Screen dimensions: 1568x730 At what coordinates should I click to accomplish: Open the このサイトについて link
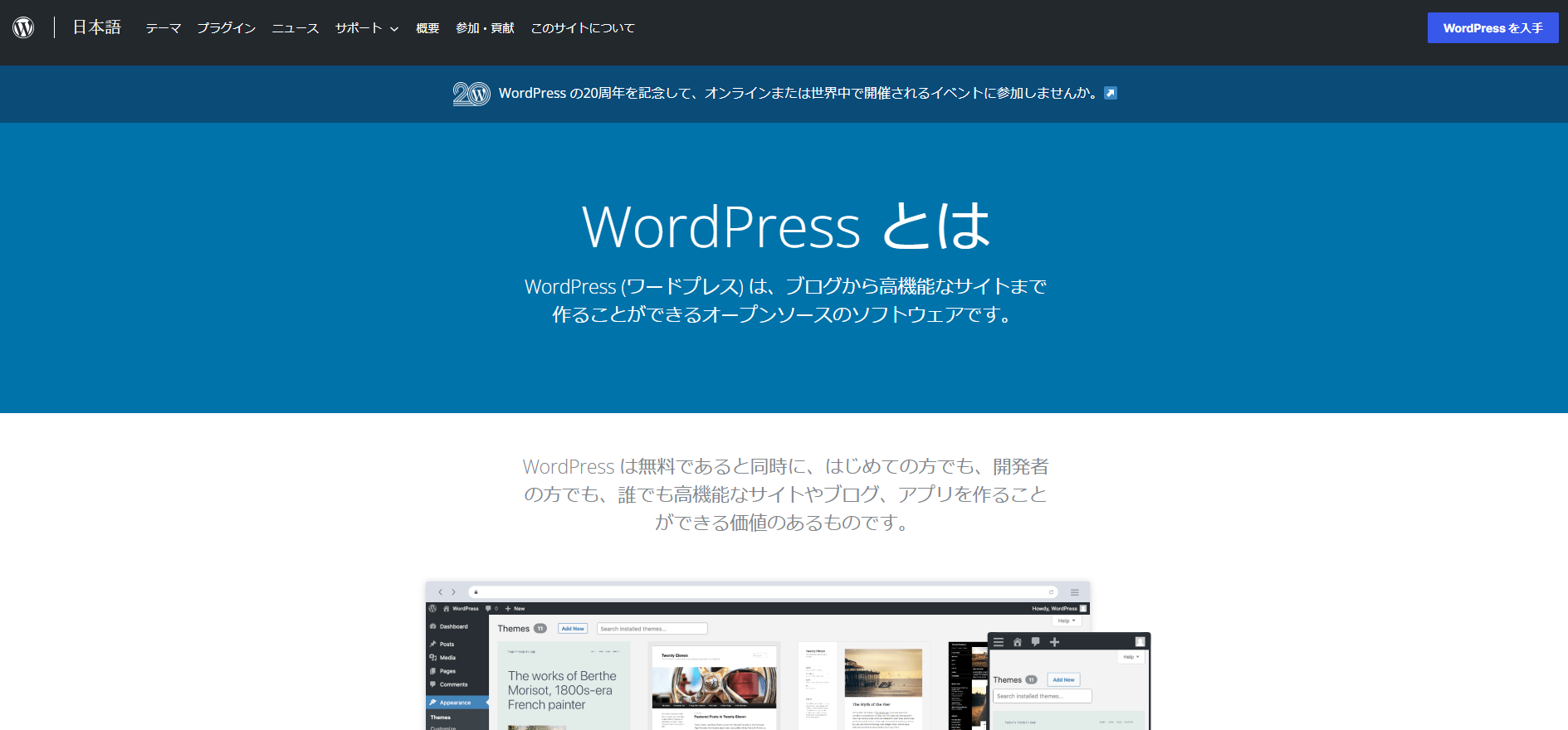(x=583, y=28)
